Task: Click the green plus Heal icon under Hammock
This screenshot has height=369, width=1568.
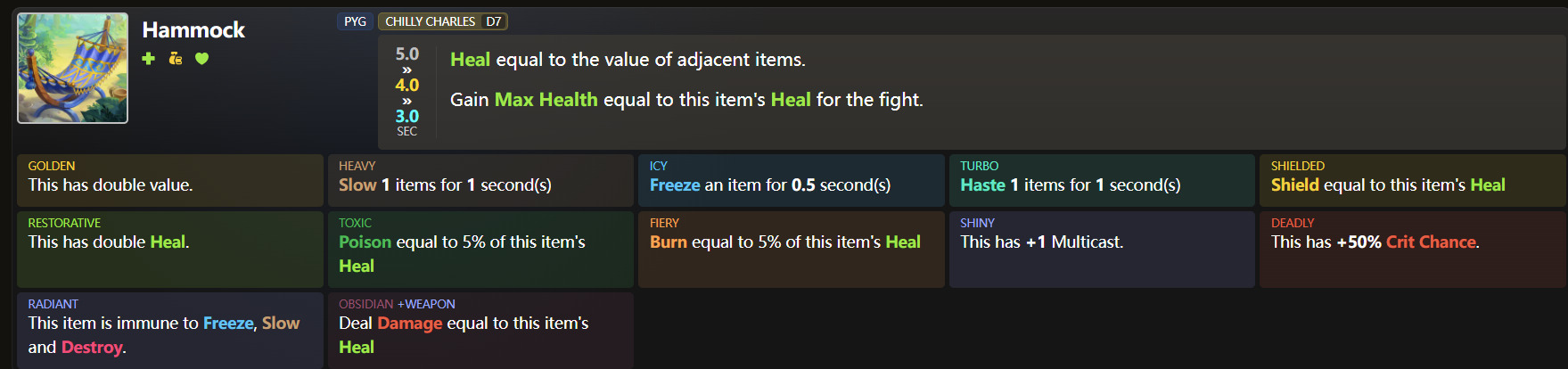Action: 149,59
